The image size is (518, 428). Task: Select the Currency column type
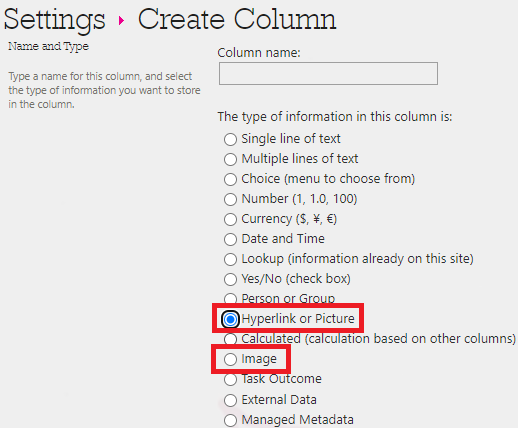(x=230, y=219)
